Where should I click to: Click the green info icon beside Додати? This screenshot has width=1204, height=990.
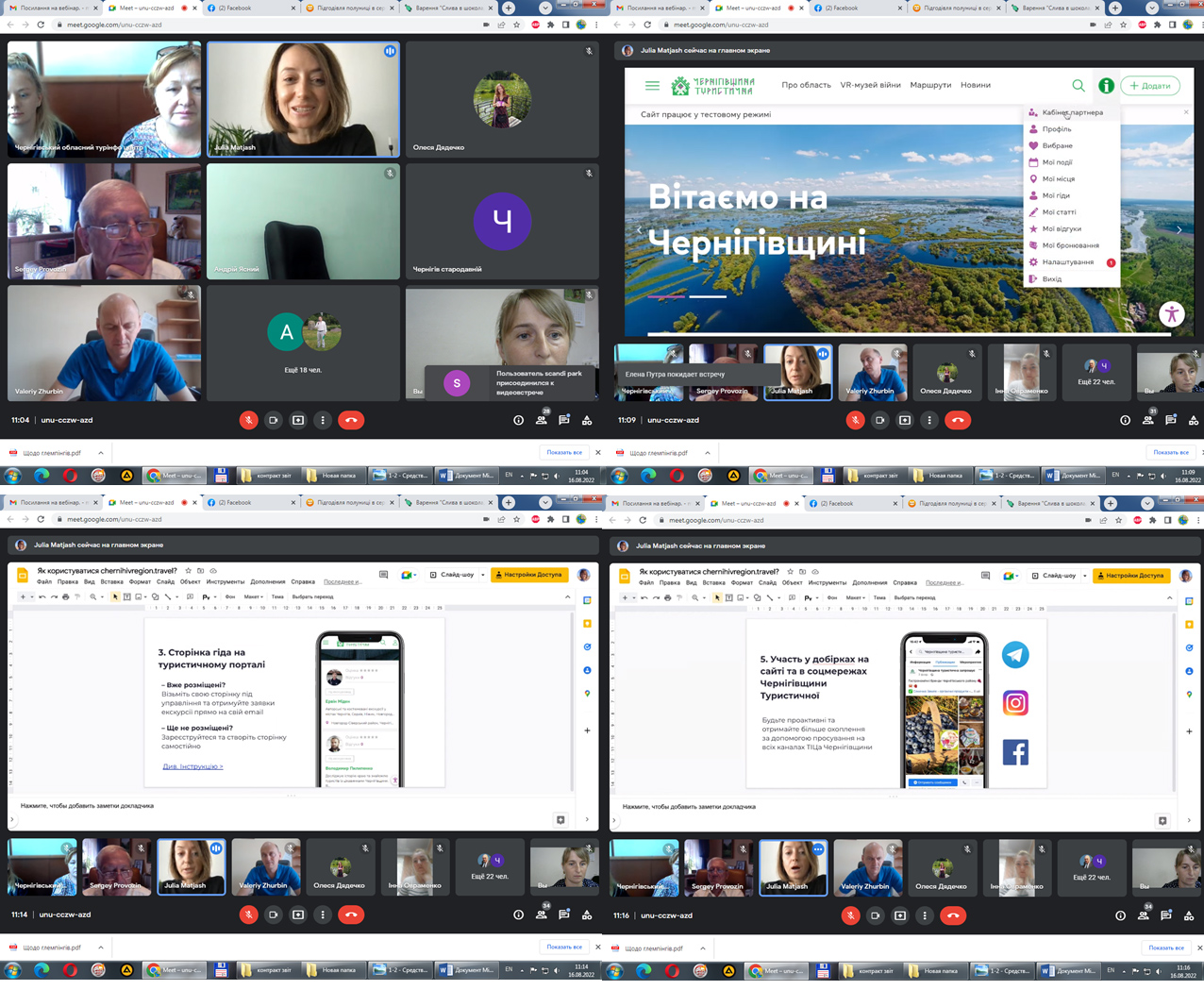[x=1106, y=86]
